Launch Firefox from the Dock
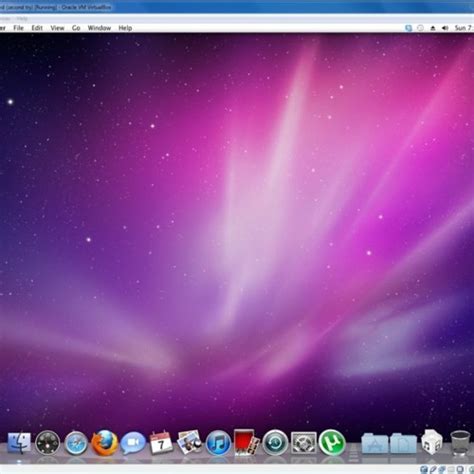 tap(104, 443)
